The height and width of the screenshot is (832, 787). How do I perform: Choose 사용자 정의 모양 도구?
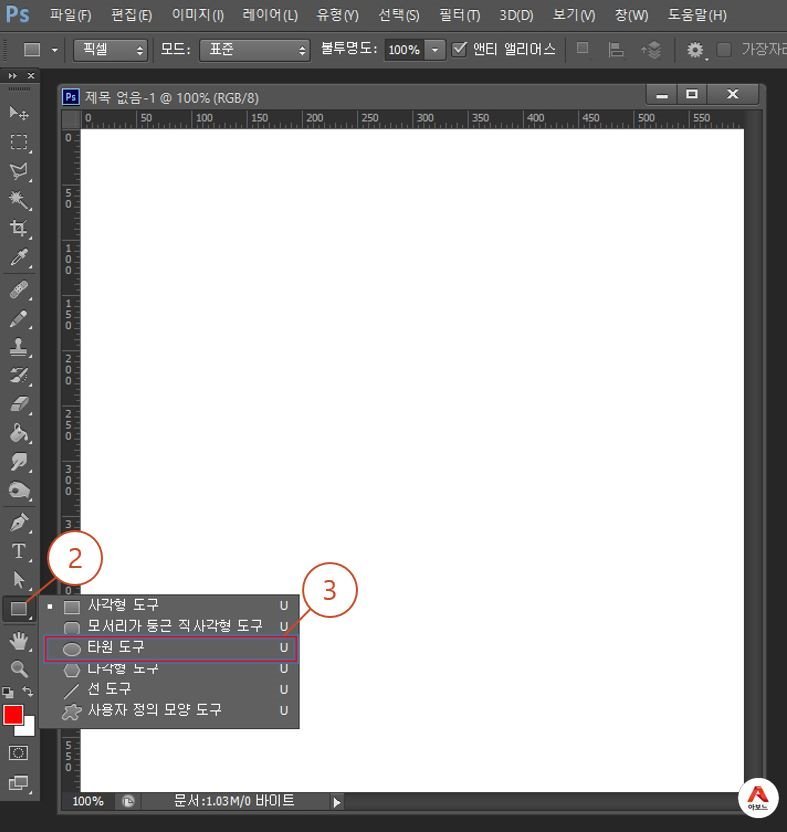[170, 710]
